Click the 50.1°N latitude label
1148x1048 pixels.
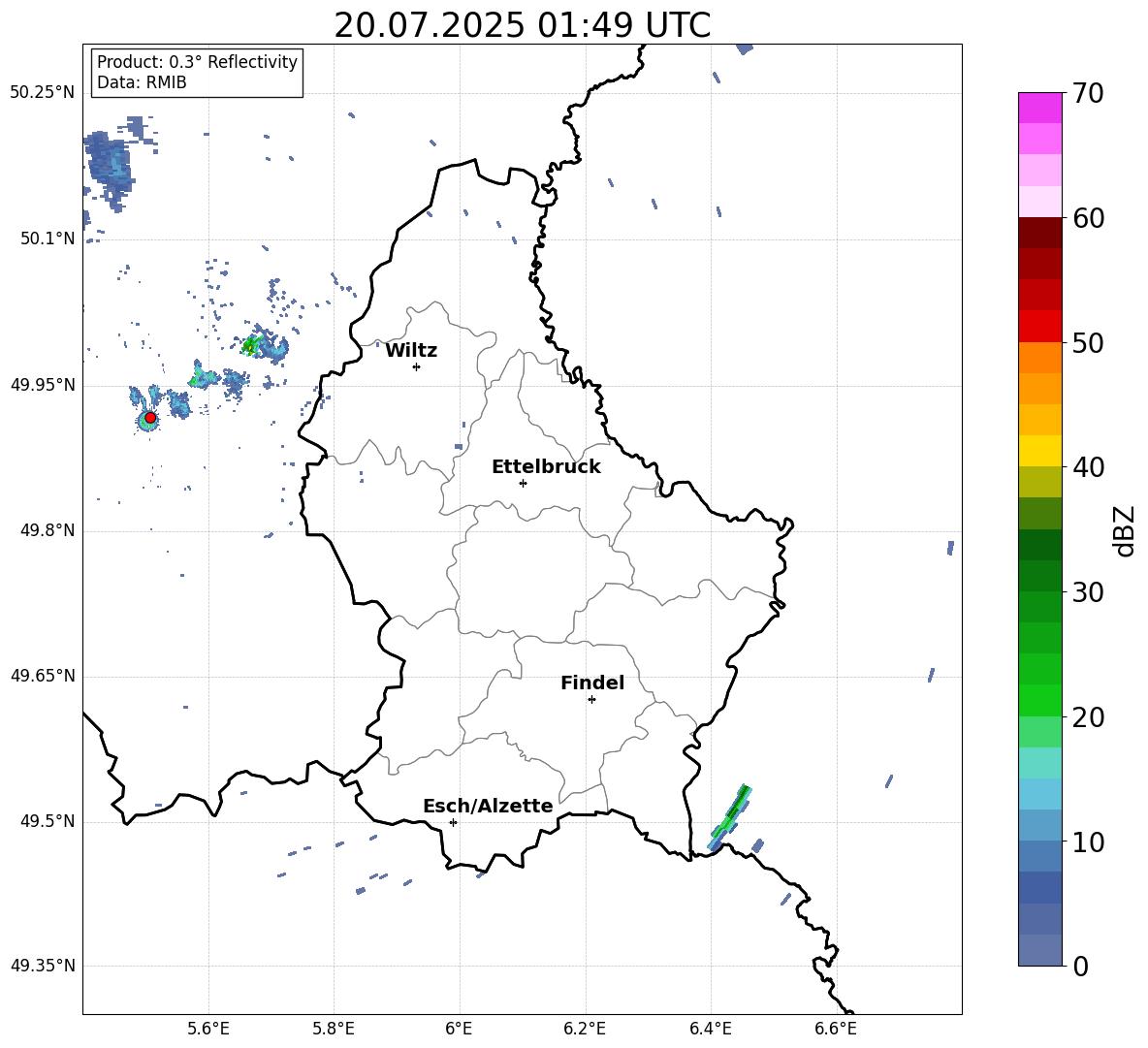click(48, 238)
